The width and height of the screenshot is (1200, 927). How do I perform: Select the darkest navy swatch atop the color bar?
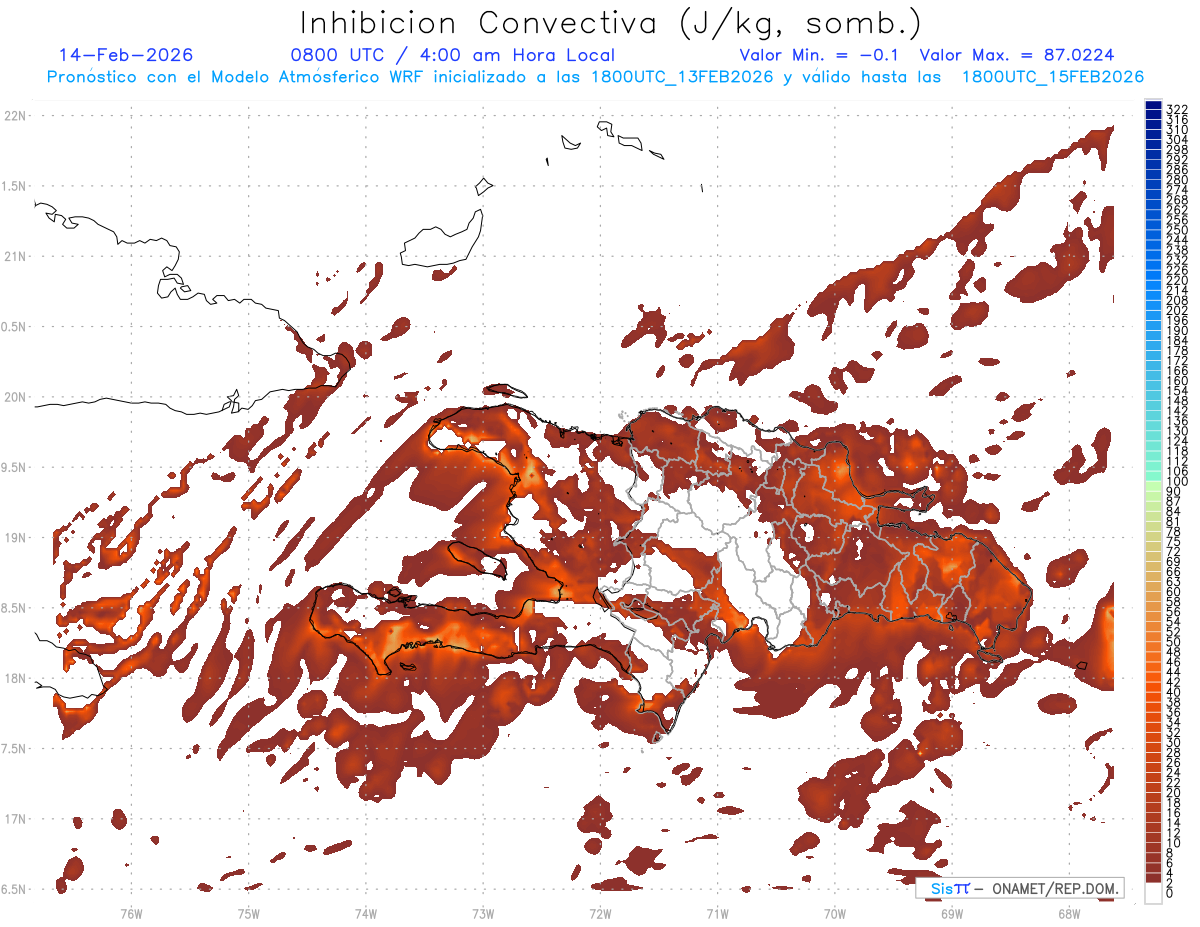click(x=1153, y=106)
